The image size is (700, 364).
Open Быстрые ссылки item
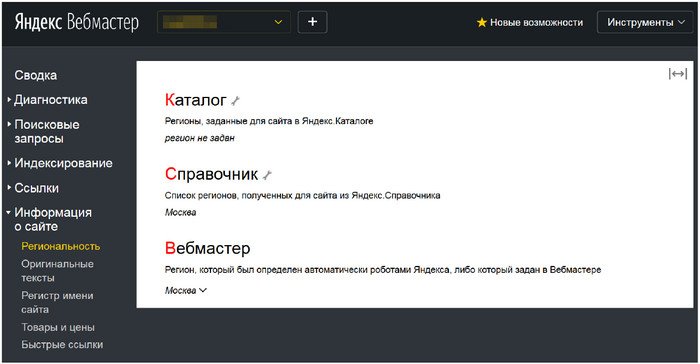(x=62, y=345)
